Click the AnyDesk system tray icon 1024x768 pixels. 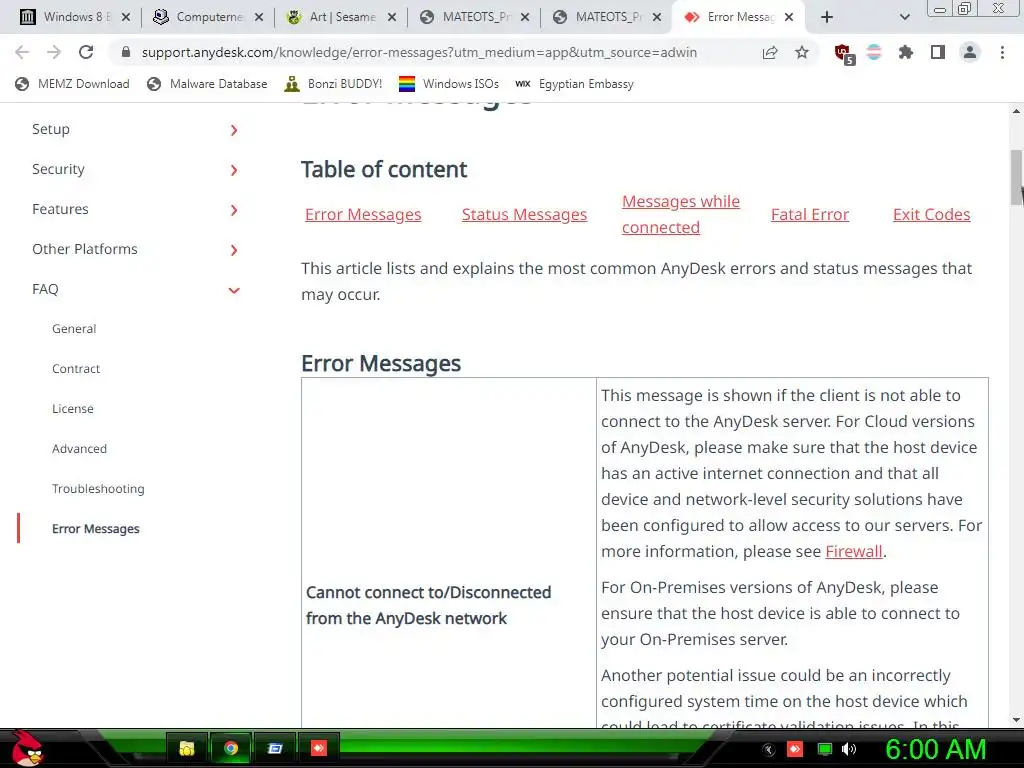coord(795,749)
